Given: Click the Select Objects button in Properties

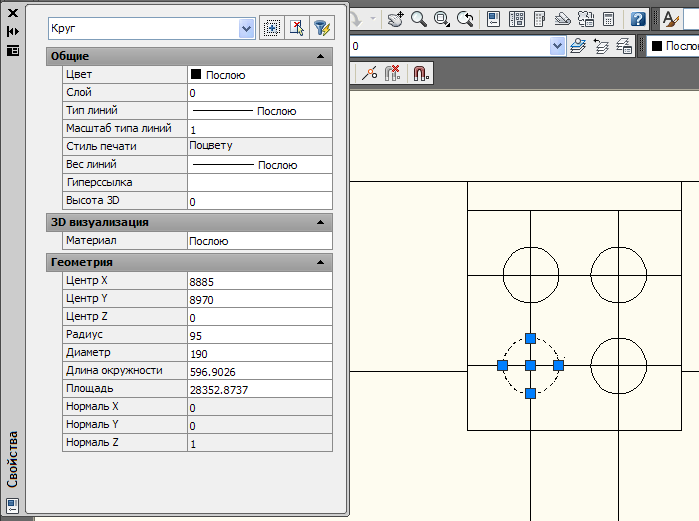Looking at the screenshot, I should pyautogui.click(x=296, y=28).
